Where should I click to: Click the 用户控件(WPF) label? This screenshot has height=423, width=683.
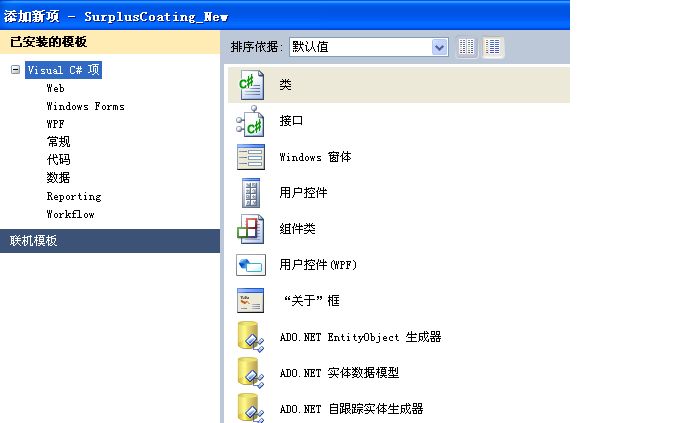click(318, 265)
